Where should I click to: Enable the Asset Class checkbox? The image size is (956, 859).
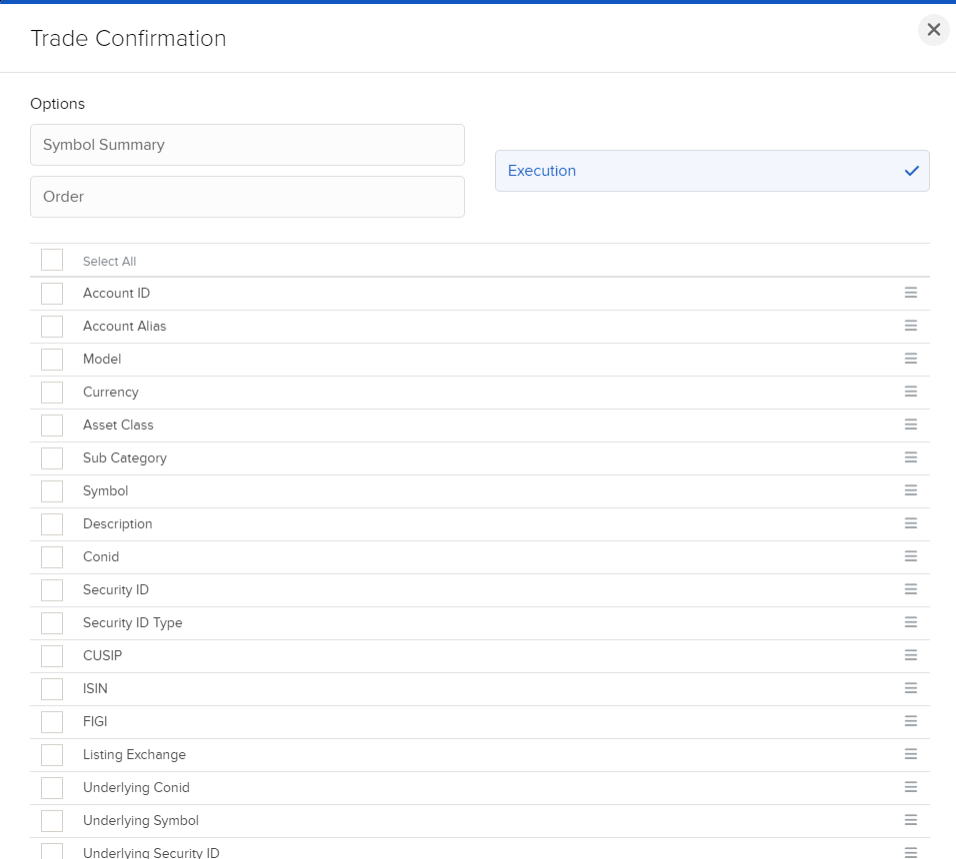click(x=52, y=425)
